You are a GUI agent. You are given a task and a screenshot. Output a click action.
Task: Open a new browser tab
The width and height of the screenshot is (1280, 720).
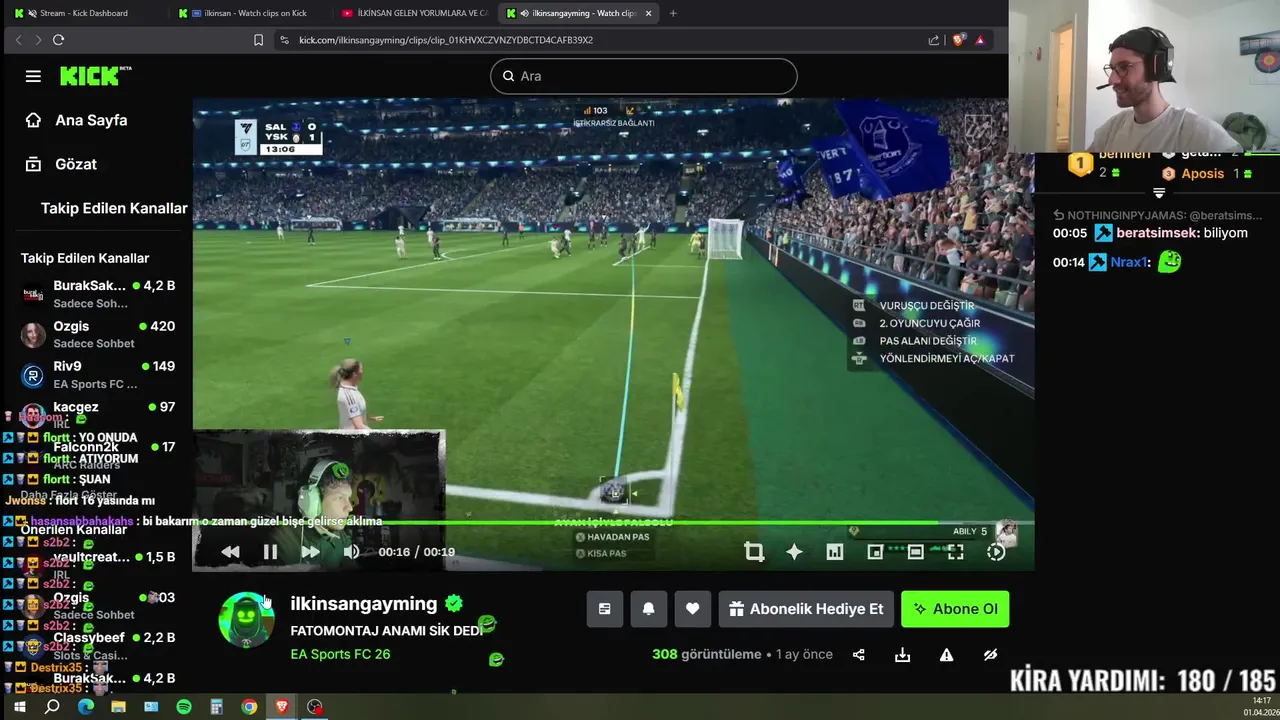pyautogui.click(x=673, y=13)
